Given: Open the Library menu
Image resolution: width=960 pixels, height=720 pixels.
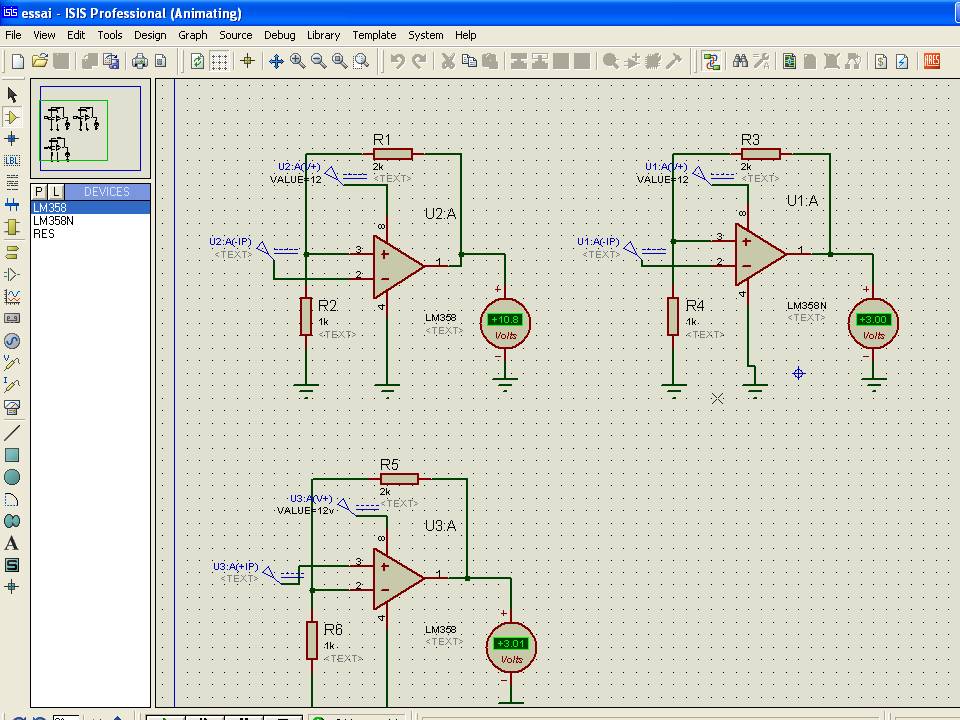Looking at the screenshot, I should (x=323, y=35).
